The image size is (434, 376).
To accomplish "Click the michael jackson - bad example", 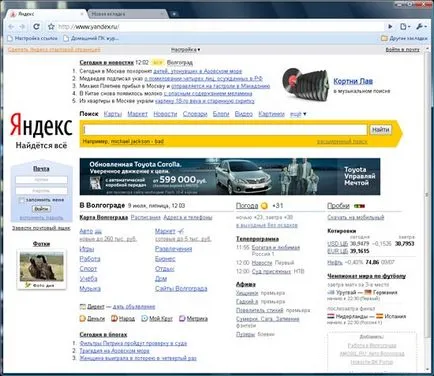I will (x=137, y=141).
